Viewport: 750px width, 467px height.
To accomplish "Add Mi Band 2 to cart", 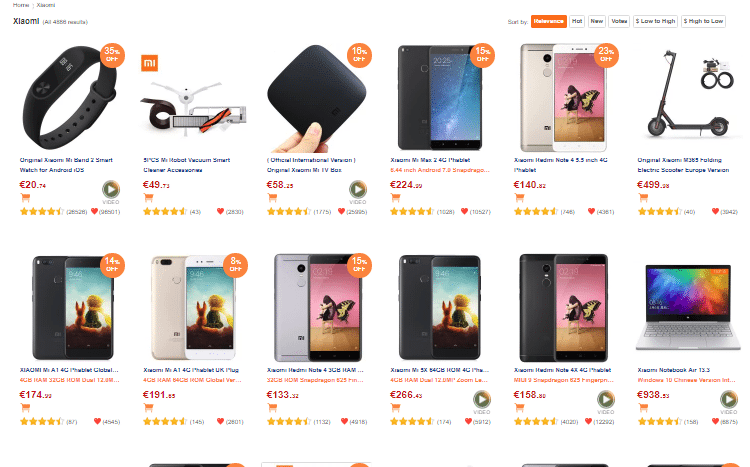I will pyautogui.click(x=25, y=197).
